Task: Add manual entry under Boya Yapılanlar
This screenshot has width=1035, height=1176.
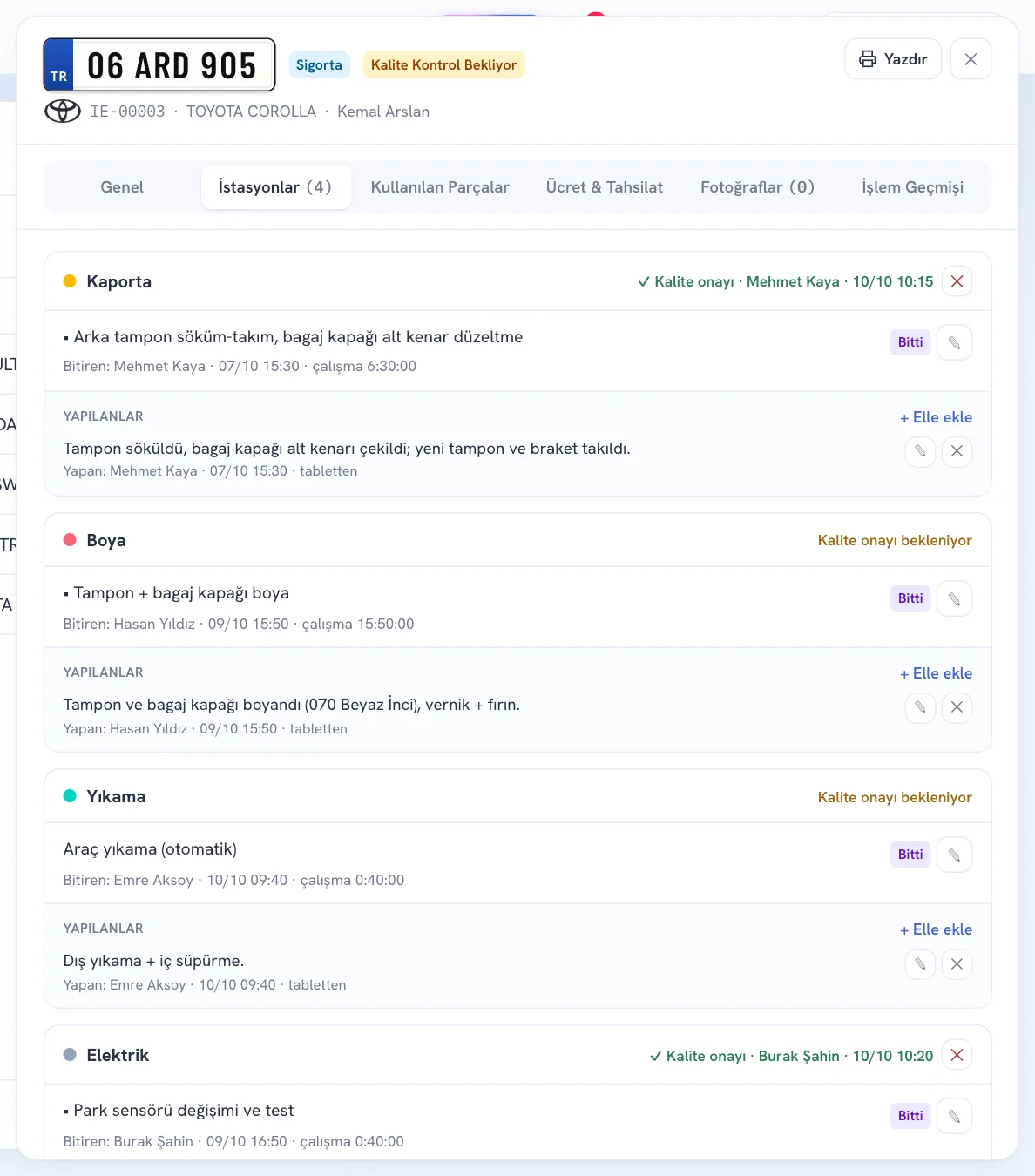Action: (936, 673)
